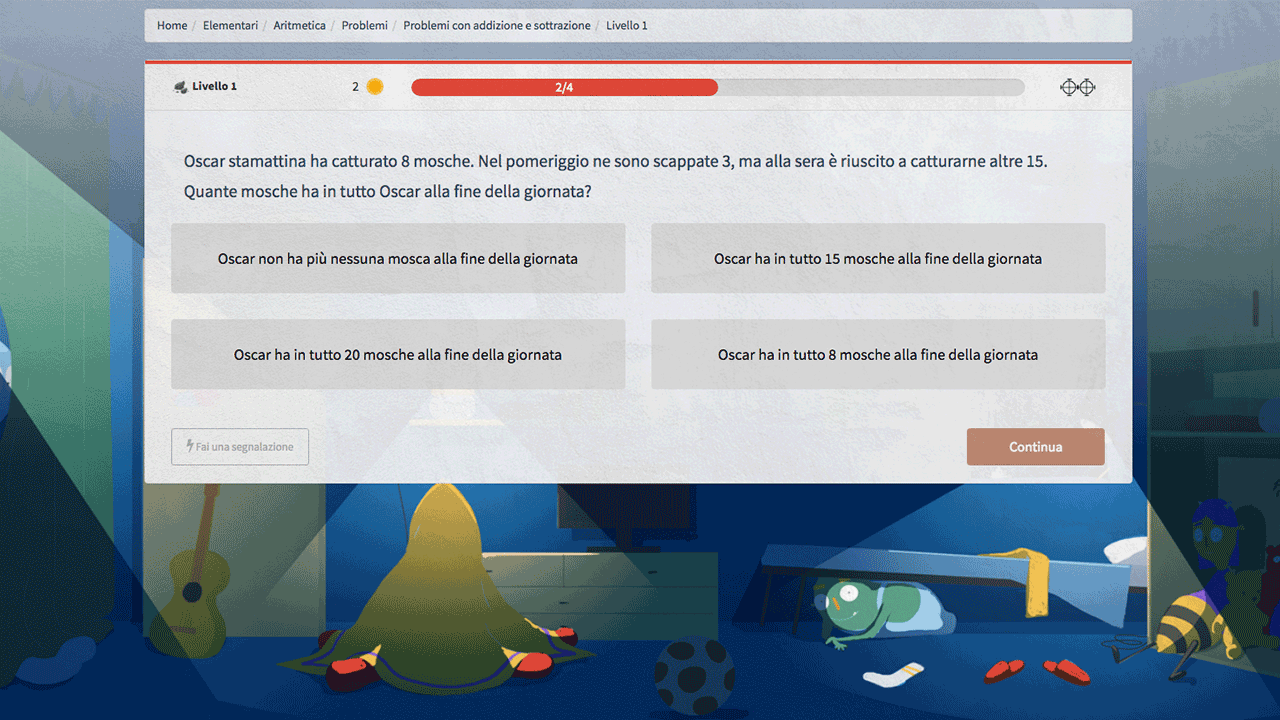Viewport: 1280px width, 720px height.
Task: Open Problemi con addizione e sottrazione breadcrumb
Action: (x=497, y=25)
